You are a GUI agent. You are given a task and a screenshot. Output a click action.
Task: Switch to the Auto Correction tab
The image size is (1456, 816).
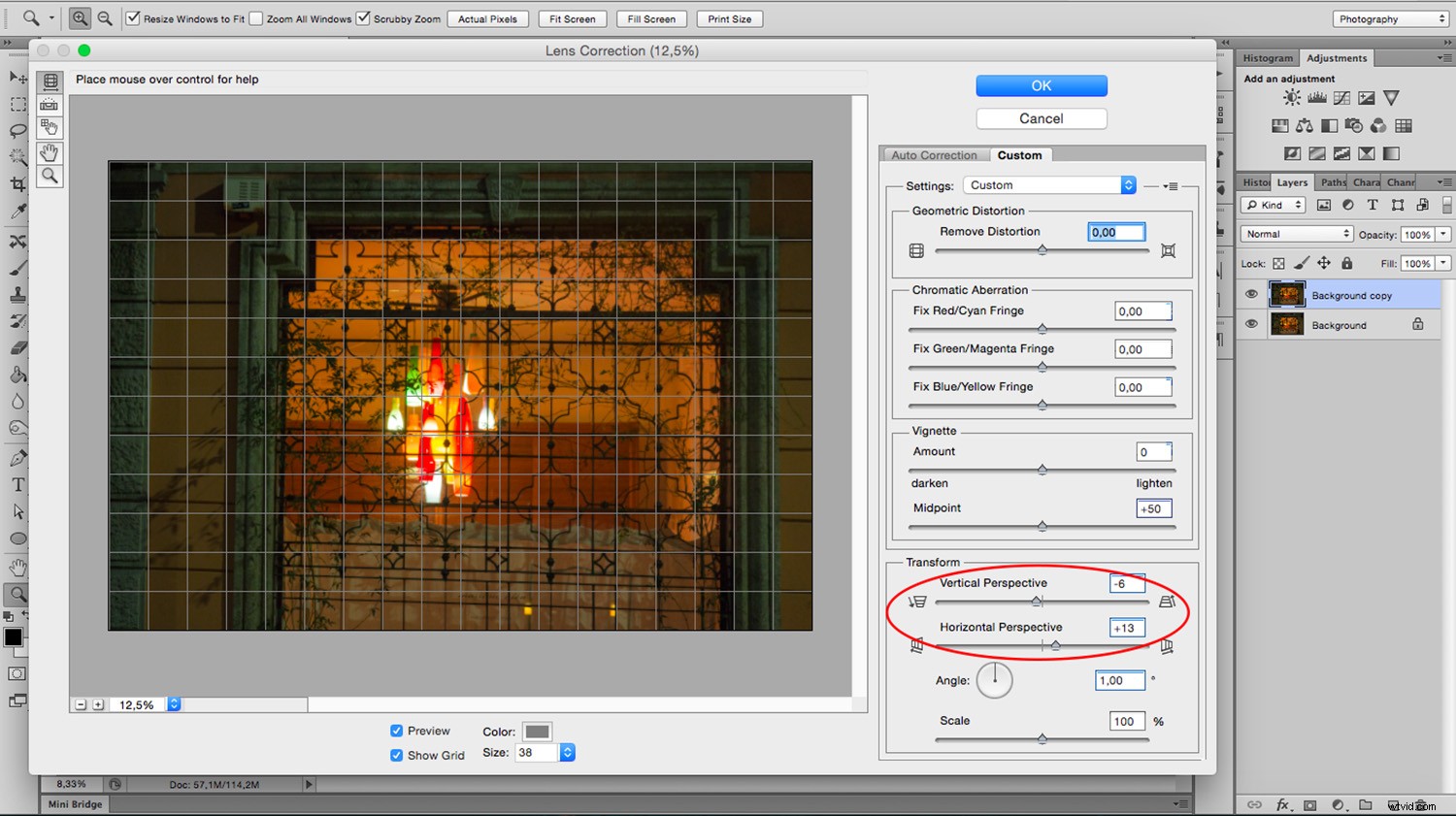pyautogui.click(x=933, y=154)
